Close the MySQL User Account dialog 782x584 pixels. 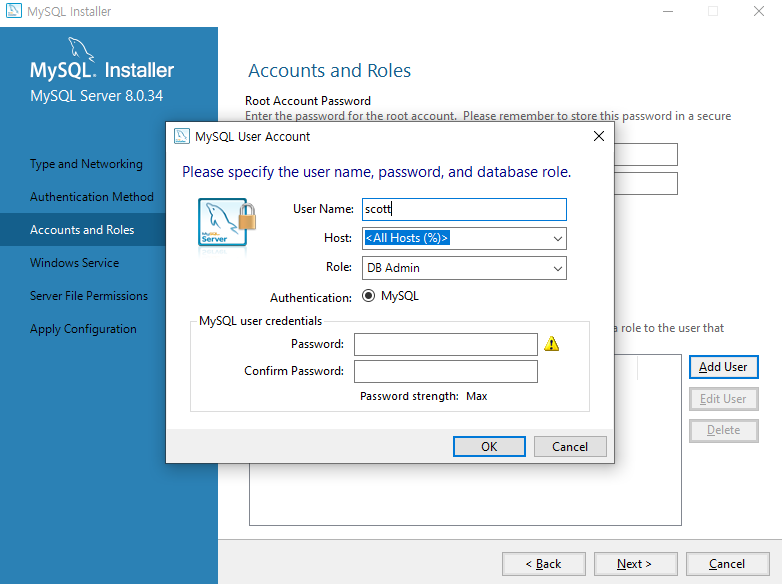pyautogui.click(x=598, y=136)
